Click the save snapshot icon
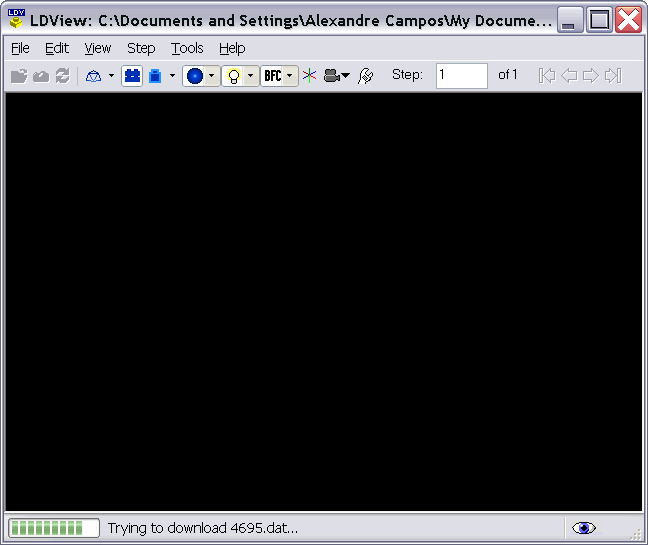This screenshot has height=545, width=648. (x=41, y=76)
